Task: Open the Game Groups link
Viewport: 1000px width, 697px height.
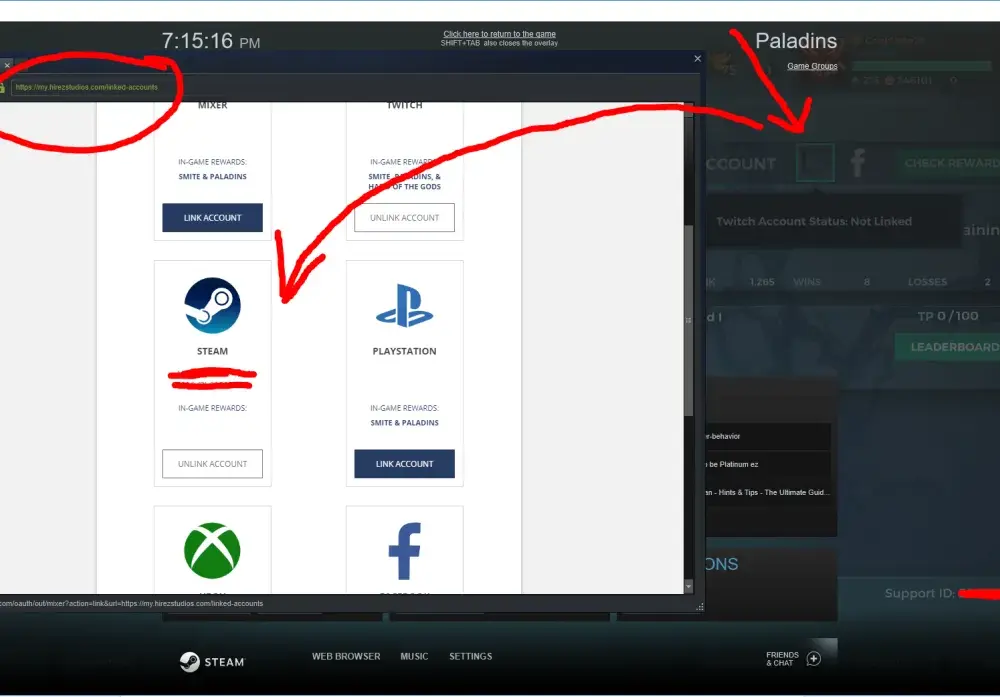Action: pyautogui.click(x=812, y=66)
